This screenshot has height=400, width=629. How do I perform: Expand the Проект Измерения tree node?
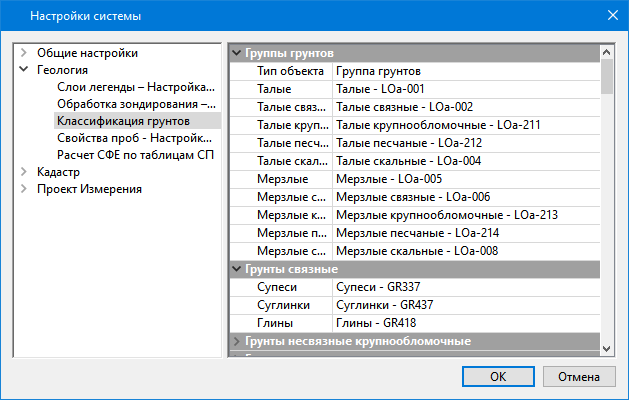(x=24, y=189)
